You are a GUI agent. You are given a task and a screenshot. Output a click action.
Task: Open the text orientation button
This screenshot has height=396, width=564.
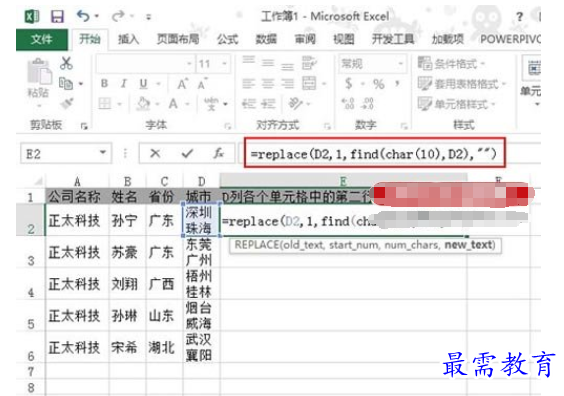pos(295,103)
